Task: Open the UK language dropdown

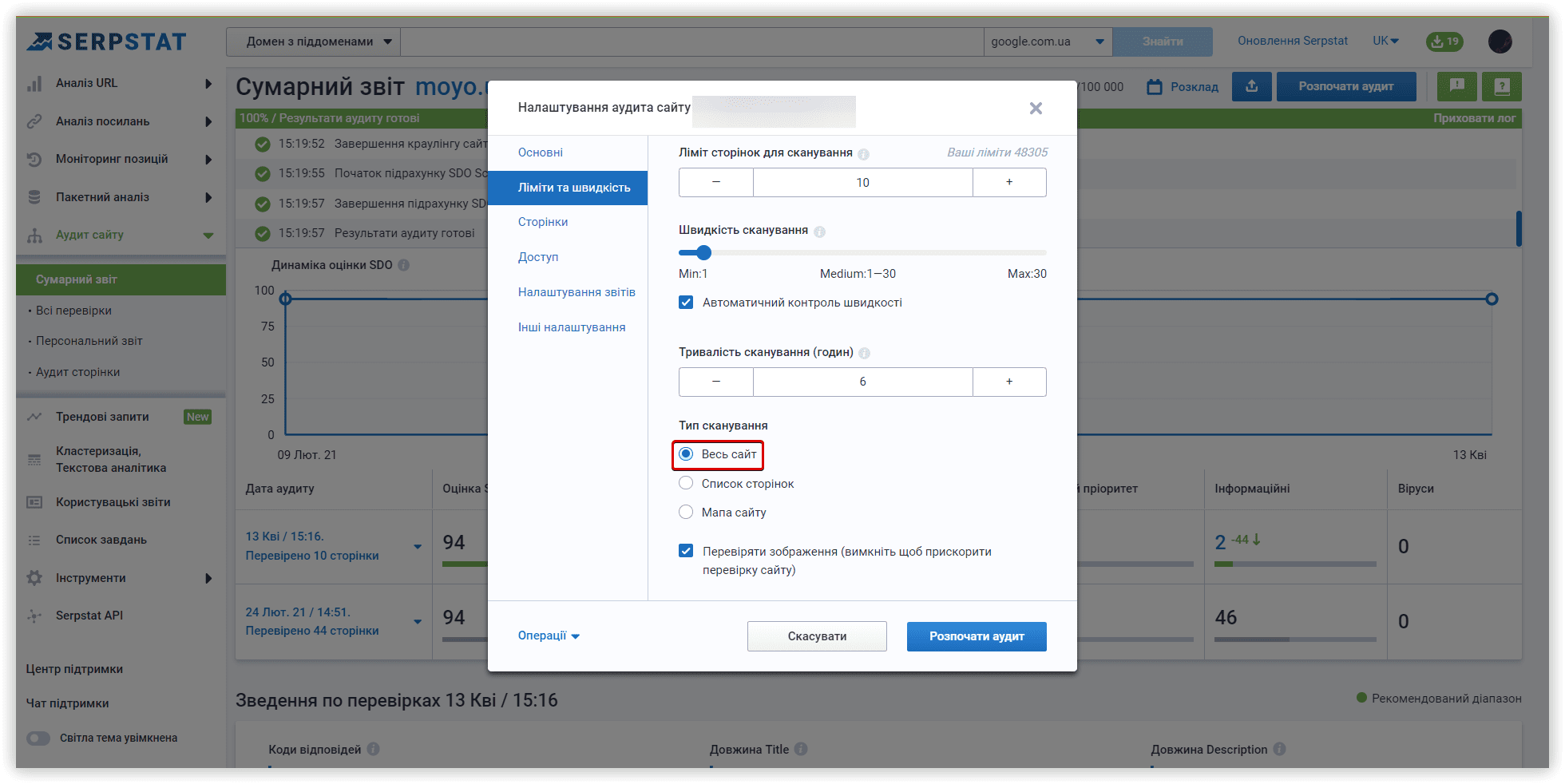Action: coord(1386,41)
